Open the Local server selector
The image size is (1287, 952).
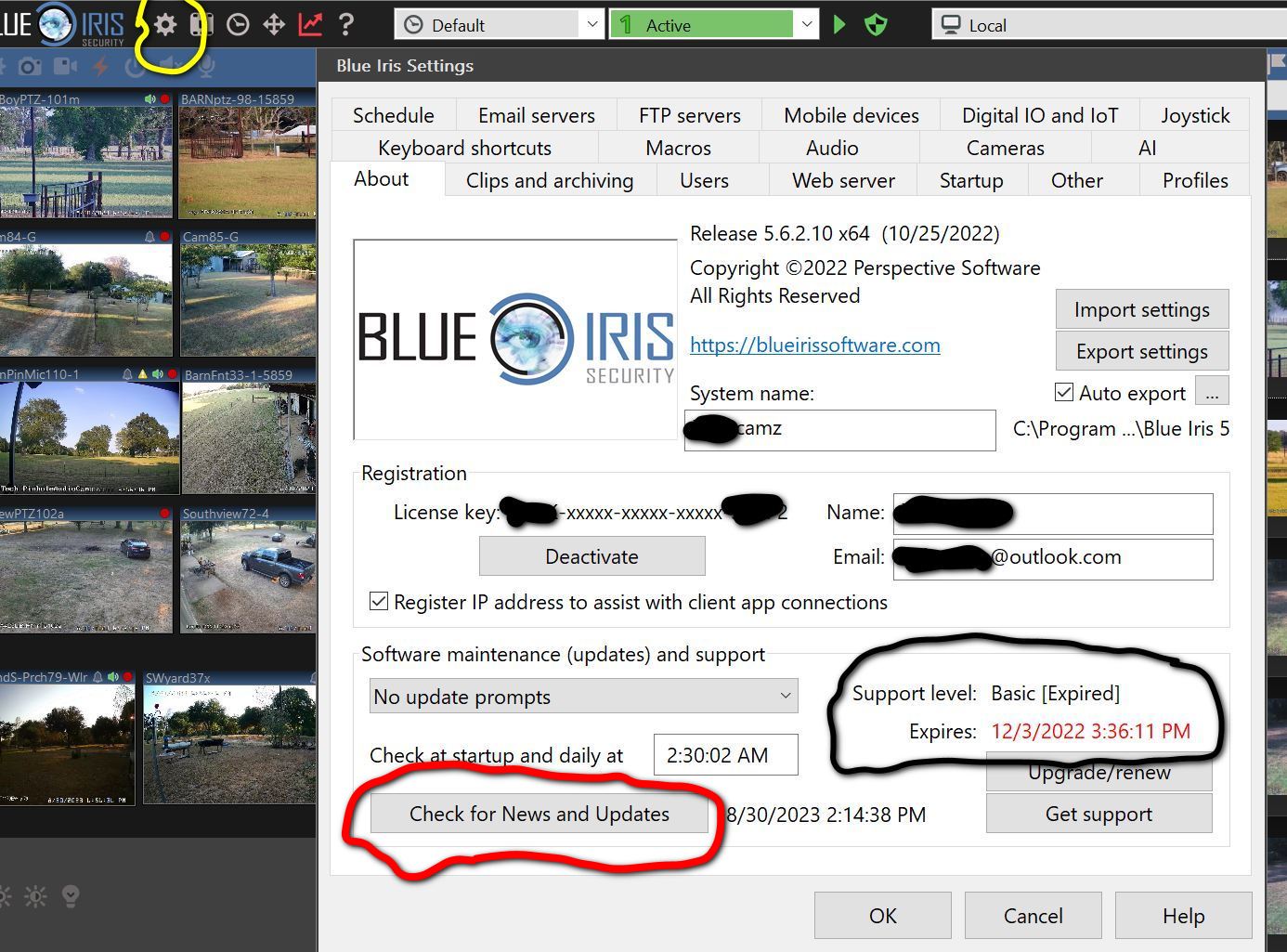[1110, 25]
